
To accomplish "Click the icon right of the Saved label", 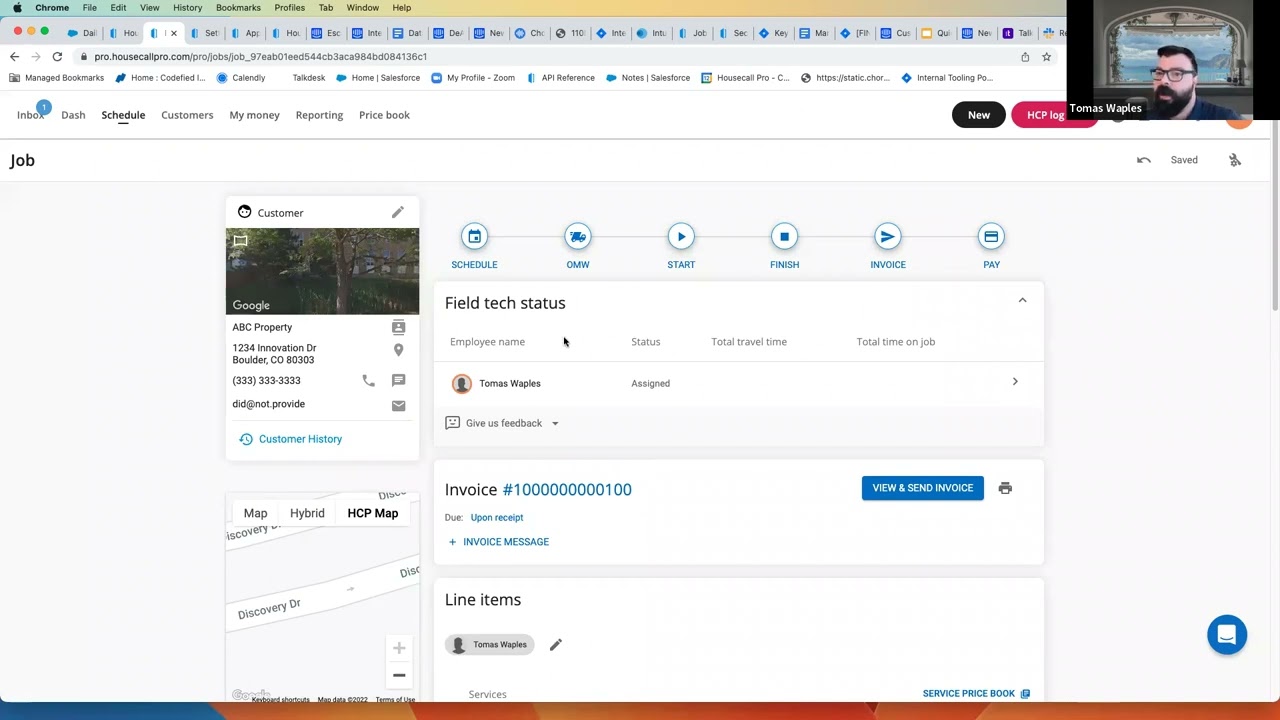I will click(1235, 160).
